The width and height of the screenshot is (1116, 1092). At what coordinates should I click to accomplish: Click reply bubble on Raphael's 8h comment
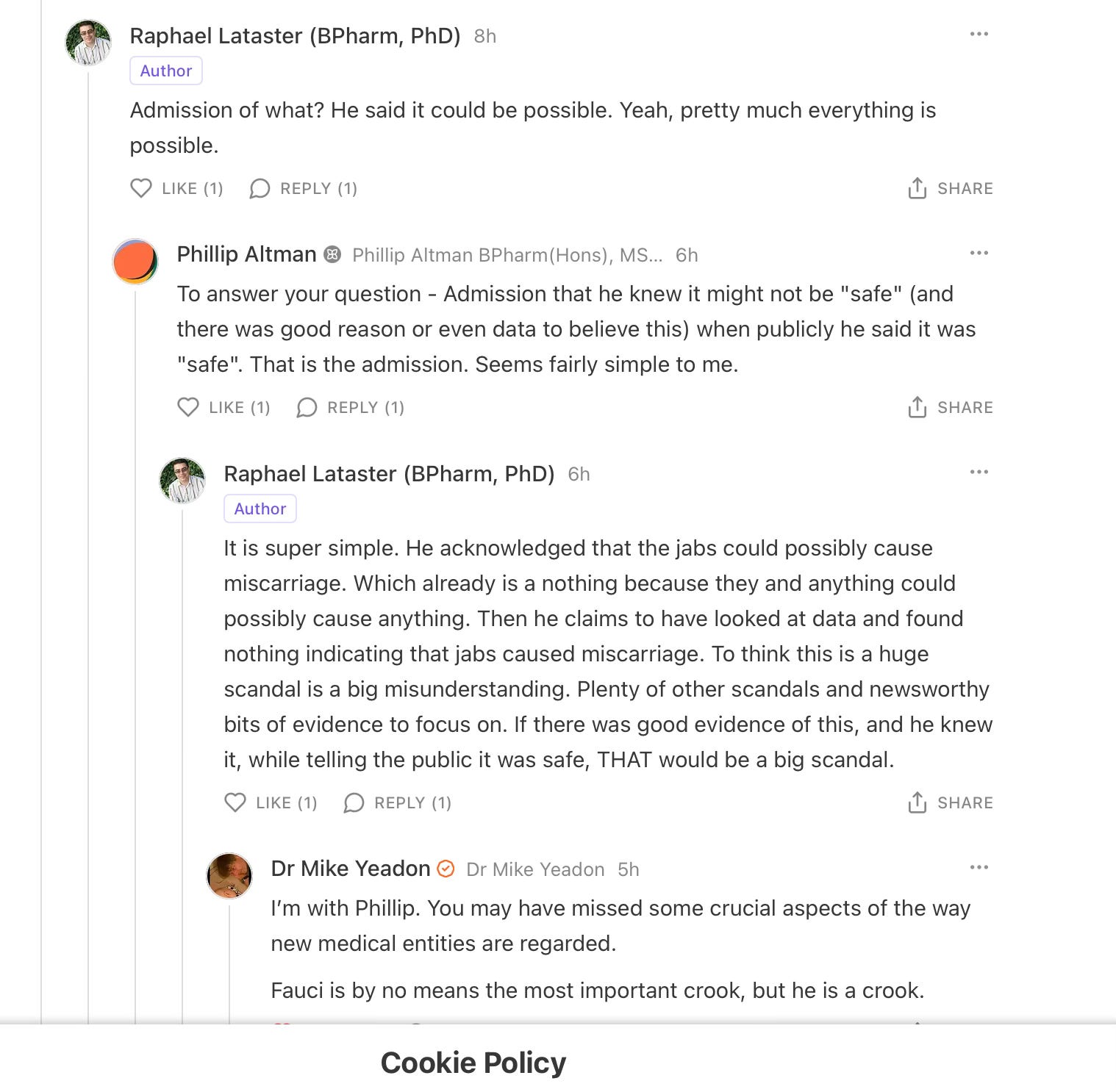tap(260, 189)
